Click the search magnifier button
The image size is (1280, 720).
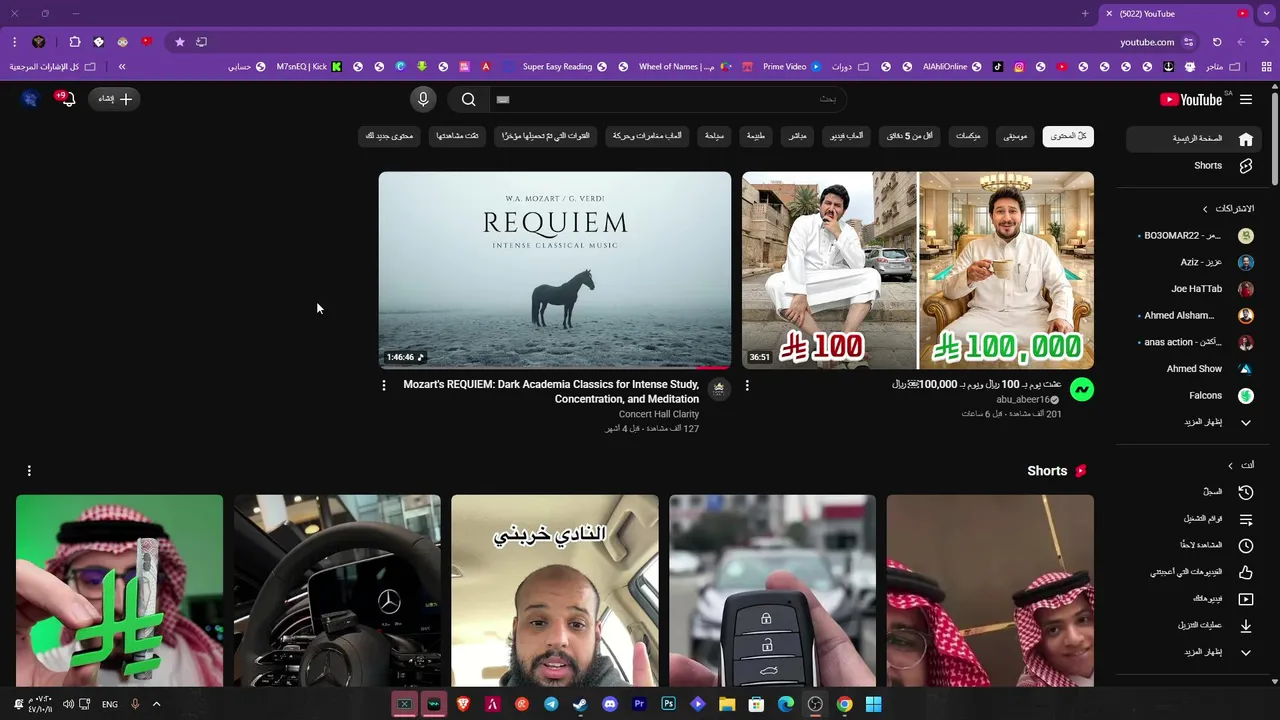pyautogui.click(x=468, y=99)
